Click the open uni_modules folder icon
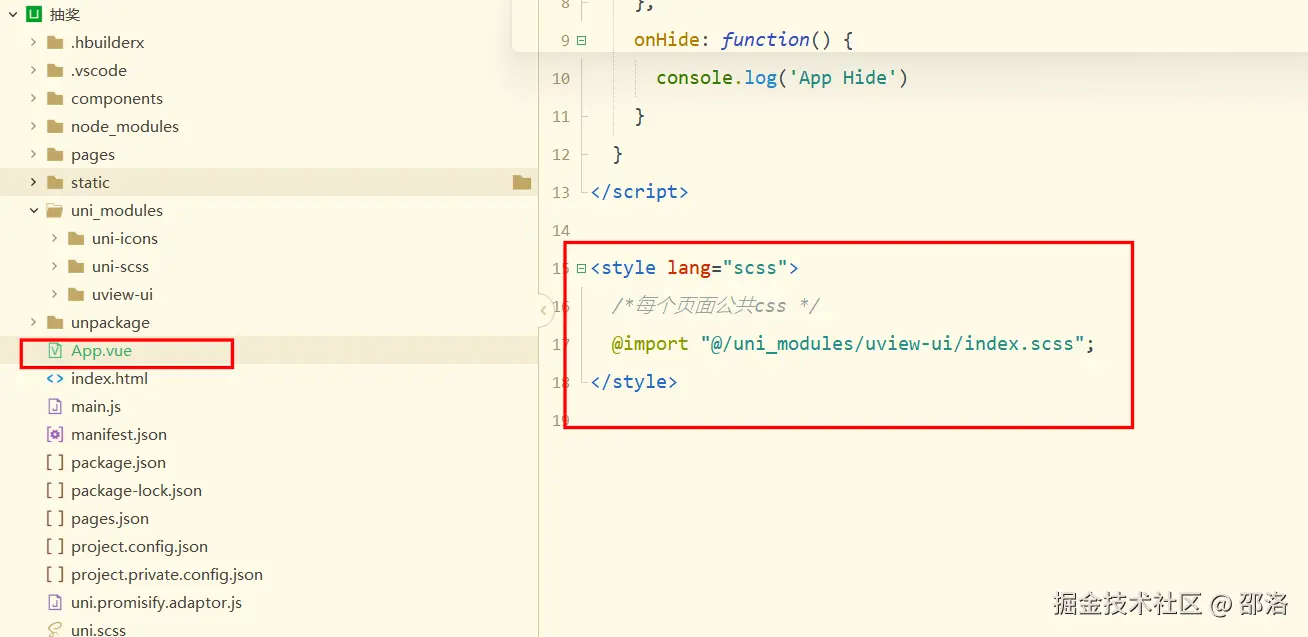The height and width of the screenshot is (637, 1308). [x=55, y=211]
